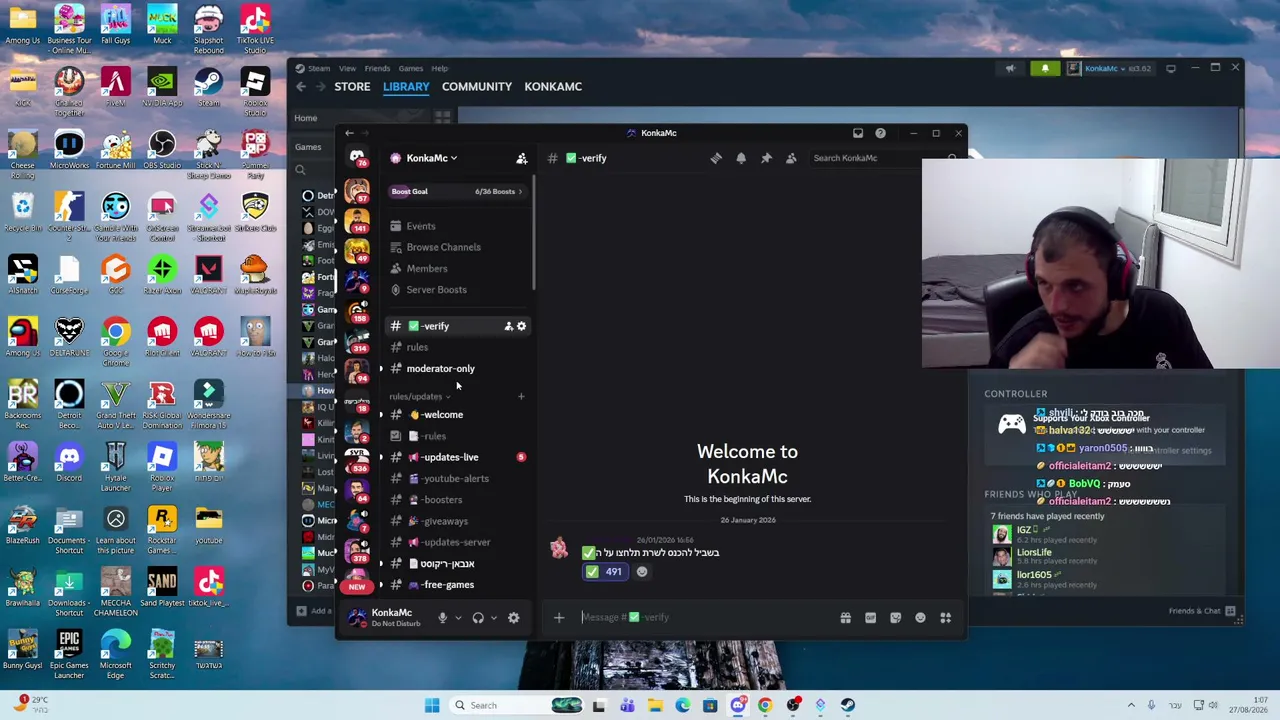
Task: Open server with 141 unread badge
Action: 356,220
